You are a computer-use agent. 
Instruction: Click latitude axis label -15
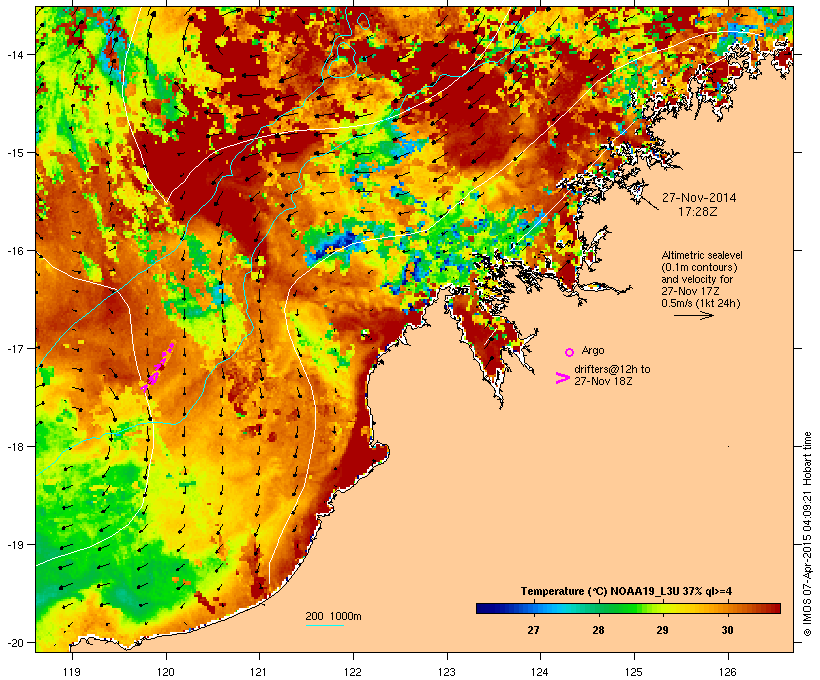15,153
